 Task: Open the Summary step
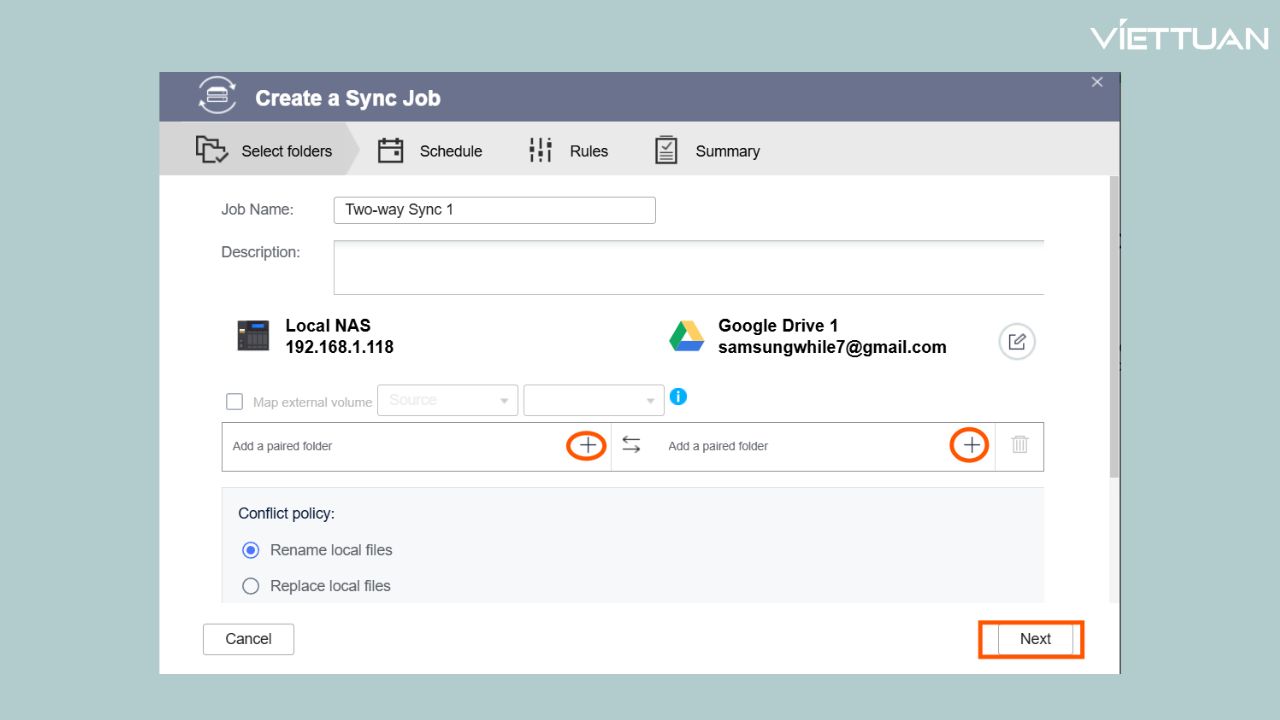click(707, 151)
